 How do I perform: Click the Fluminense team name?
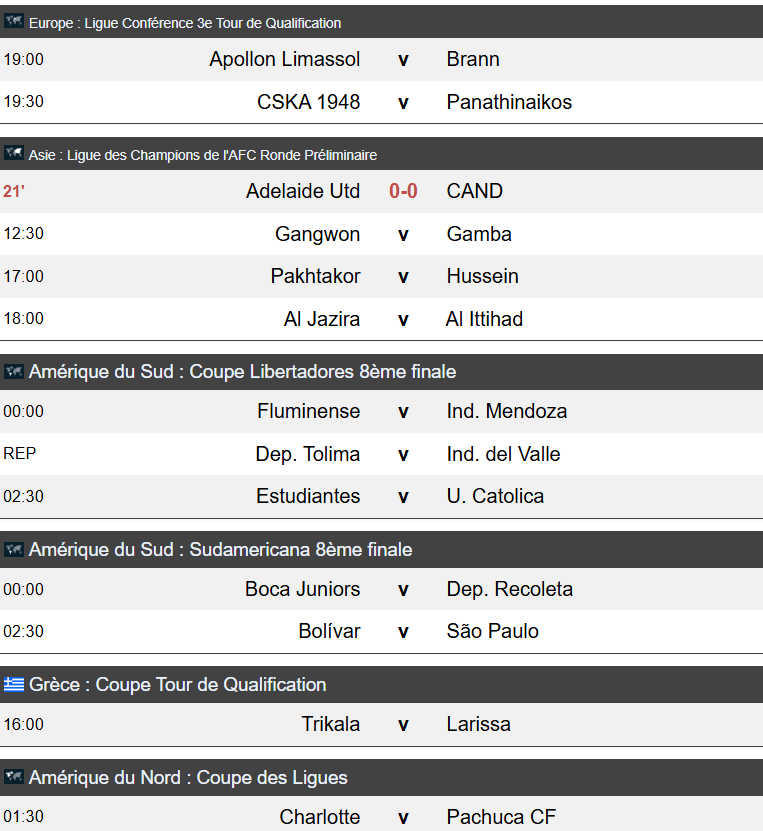tap(308, 411)
